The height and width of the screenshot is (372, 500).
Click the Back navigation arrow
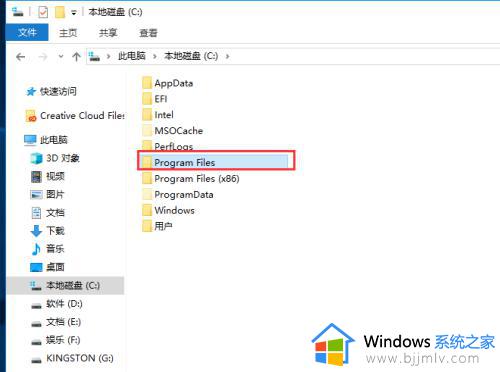click(x=21, y=57)
